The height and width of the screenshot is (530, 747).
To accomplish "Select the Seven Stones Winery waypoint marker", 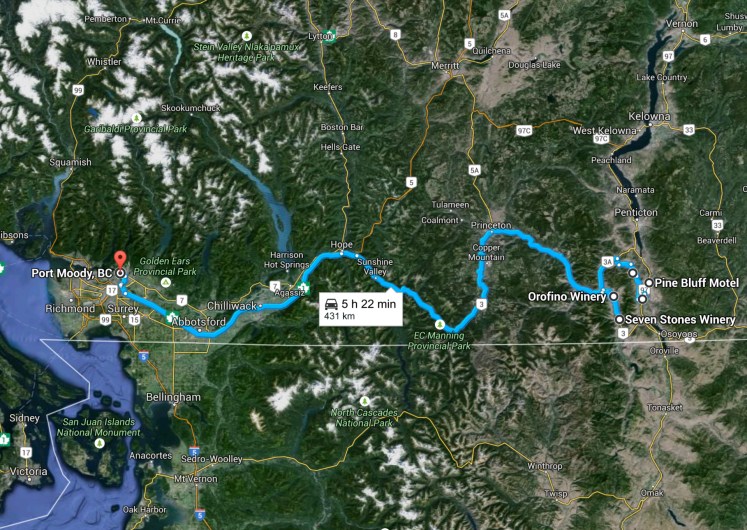I will click(619, 320).
